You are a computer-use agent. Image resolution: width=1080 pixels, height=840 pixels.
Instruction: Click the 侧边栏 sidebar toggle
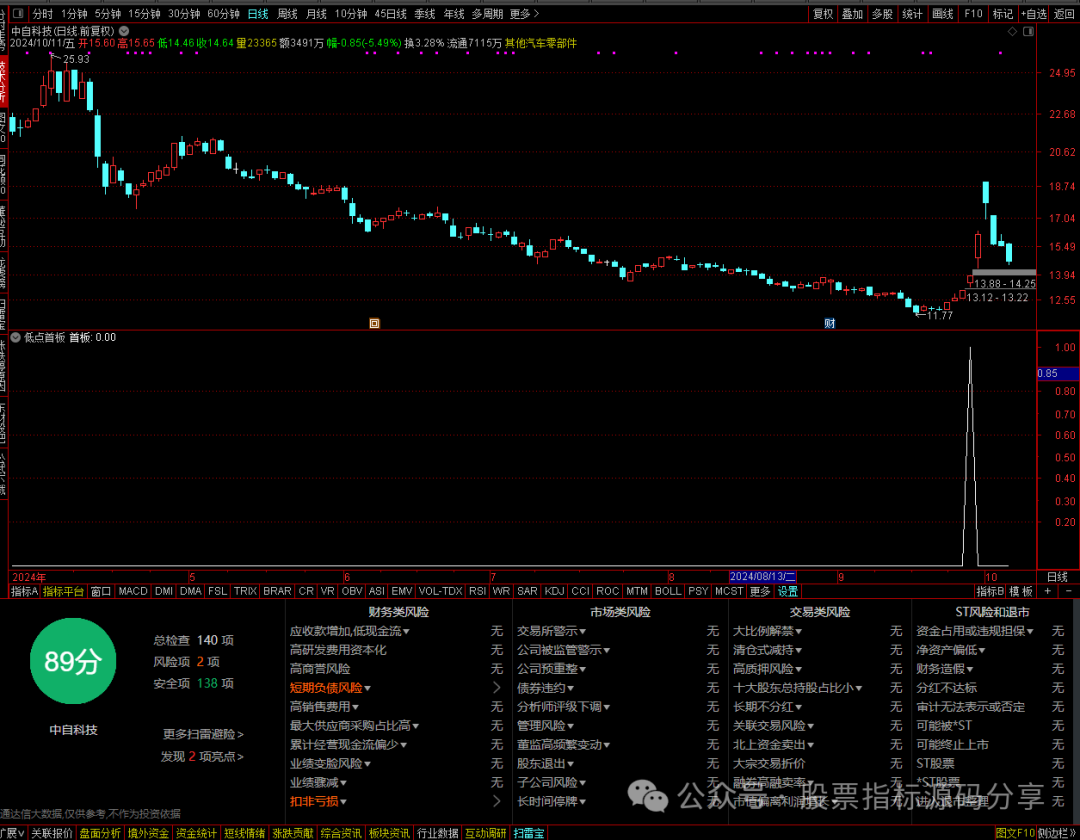click(x=1058, y=834)
